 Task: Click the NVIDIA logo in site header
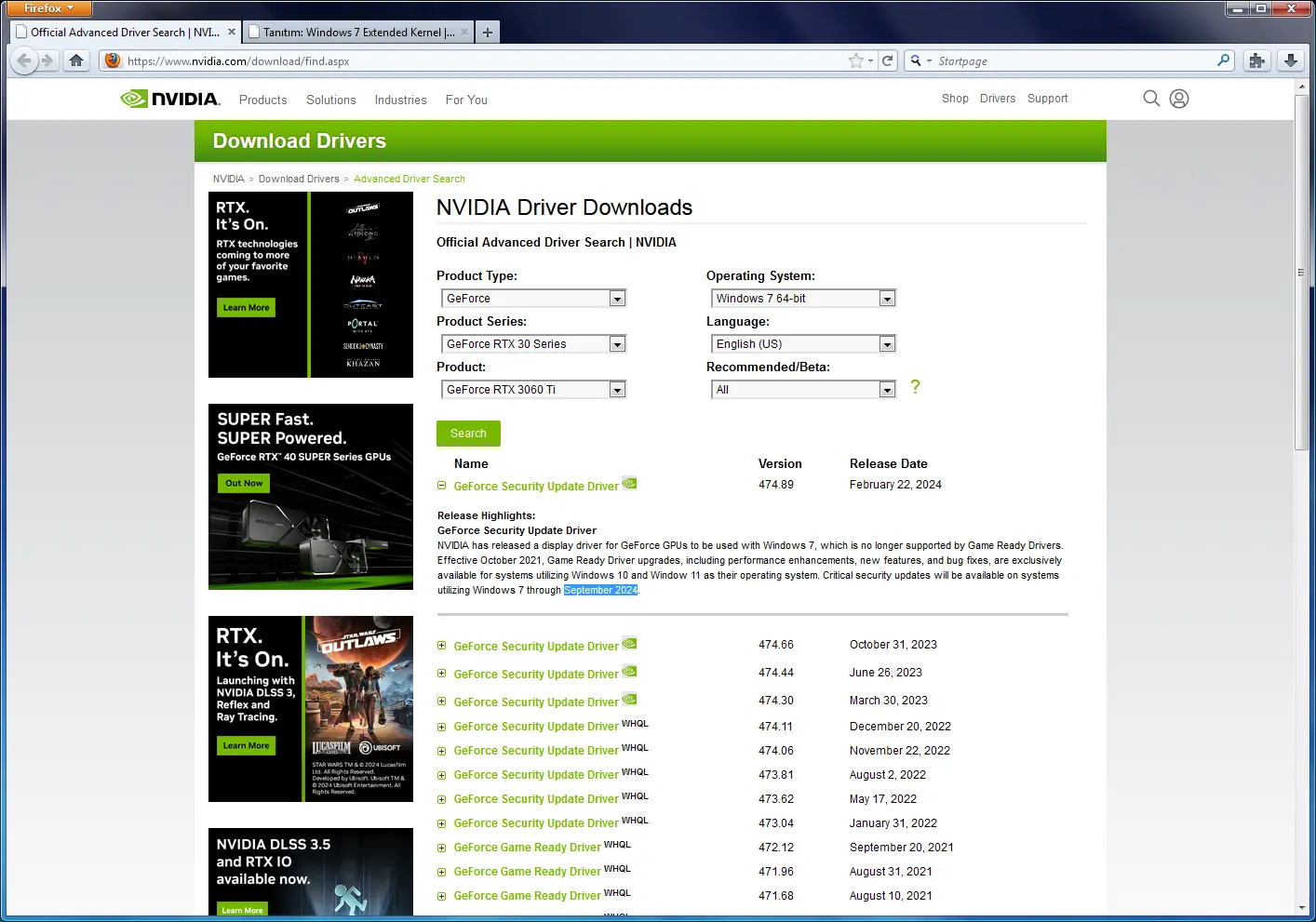170,99
